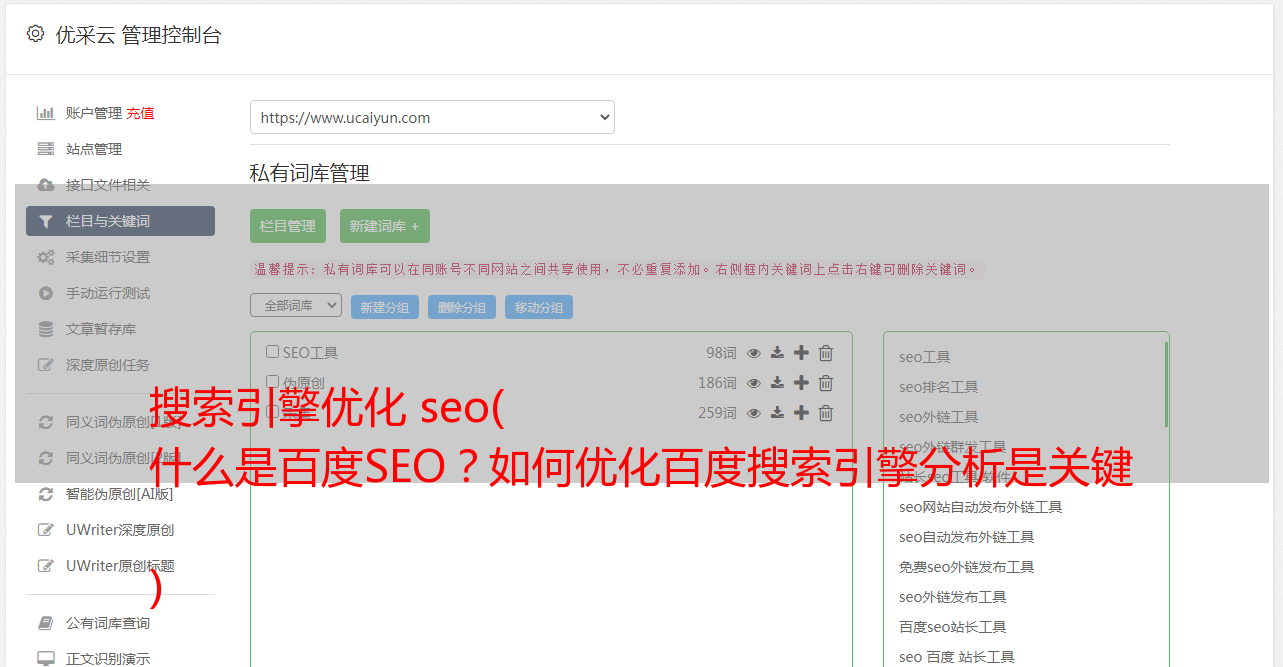Select 栏目与关键词 sidebar item
The image size is (1283, 667).
[x=120, y=221]
